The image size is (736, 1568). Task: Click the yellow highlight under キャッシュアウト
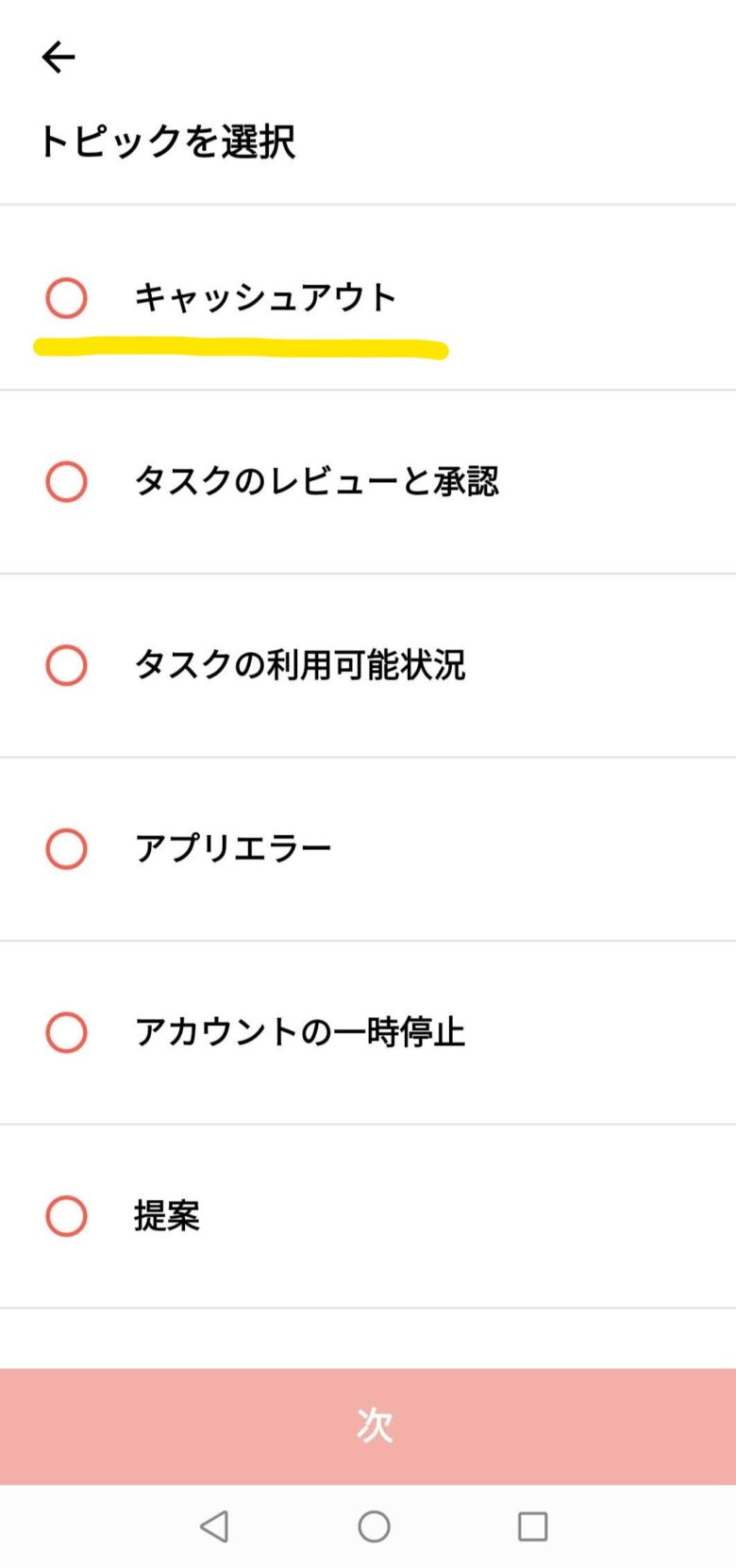pyautogui.click(x=241, y=348)
